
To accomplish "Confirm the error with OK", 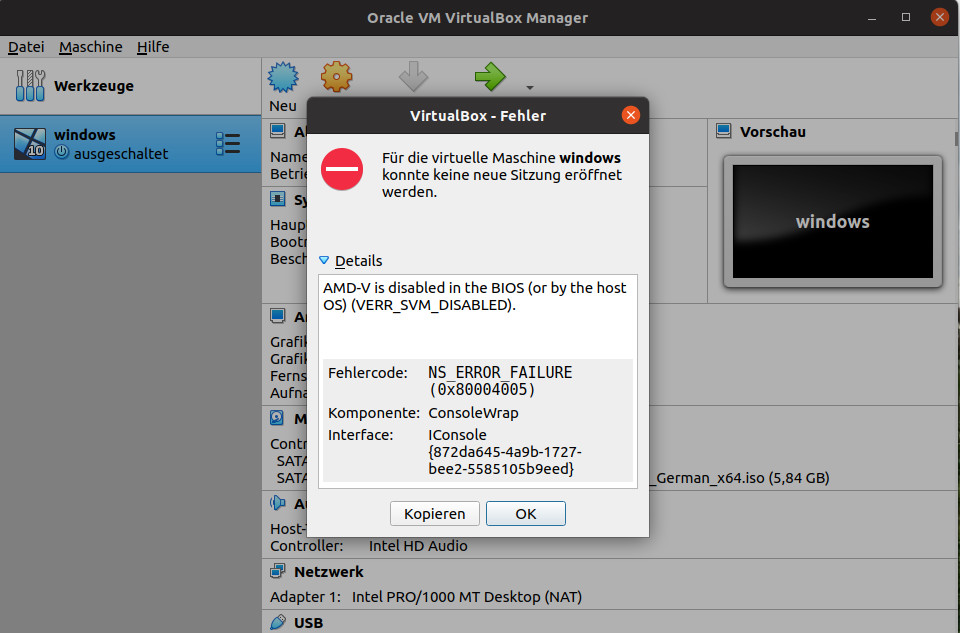I will [525, 514].
